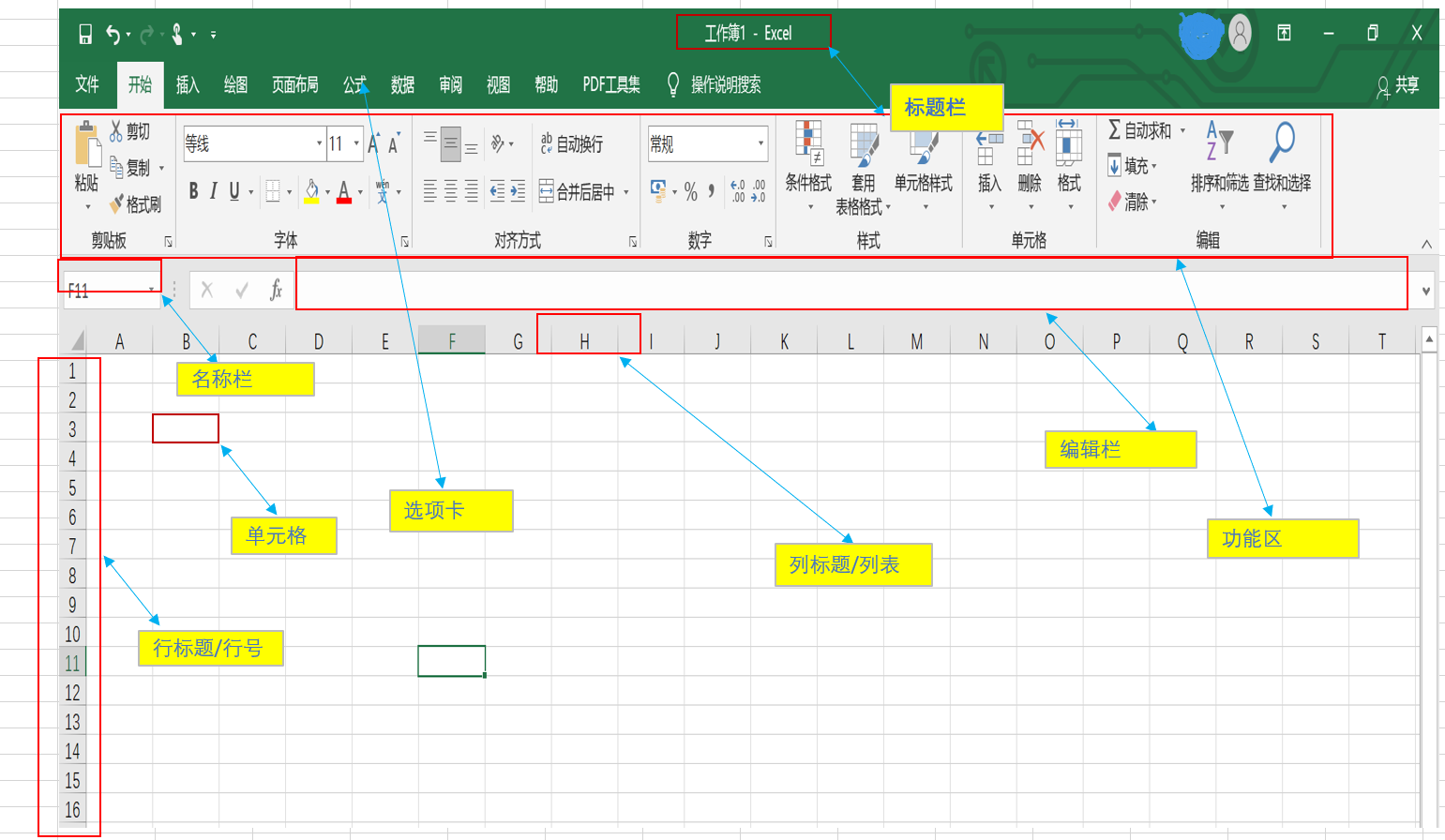Merge and center cells (合并后居中)
Viewport: 1445px width, 840px height.
pos(577,191)
